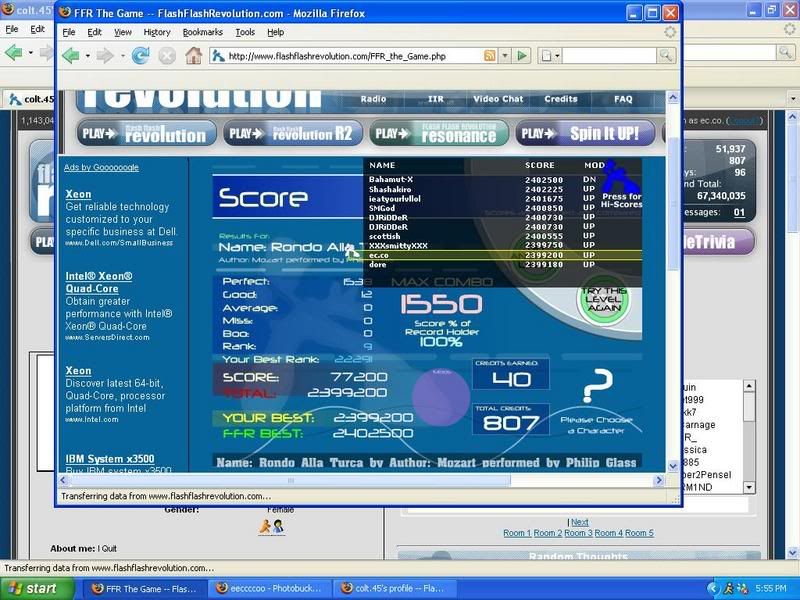Click the FFR page vertical scroll down arrow
Screen dimensions: 800x600
pos(673,465)
